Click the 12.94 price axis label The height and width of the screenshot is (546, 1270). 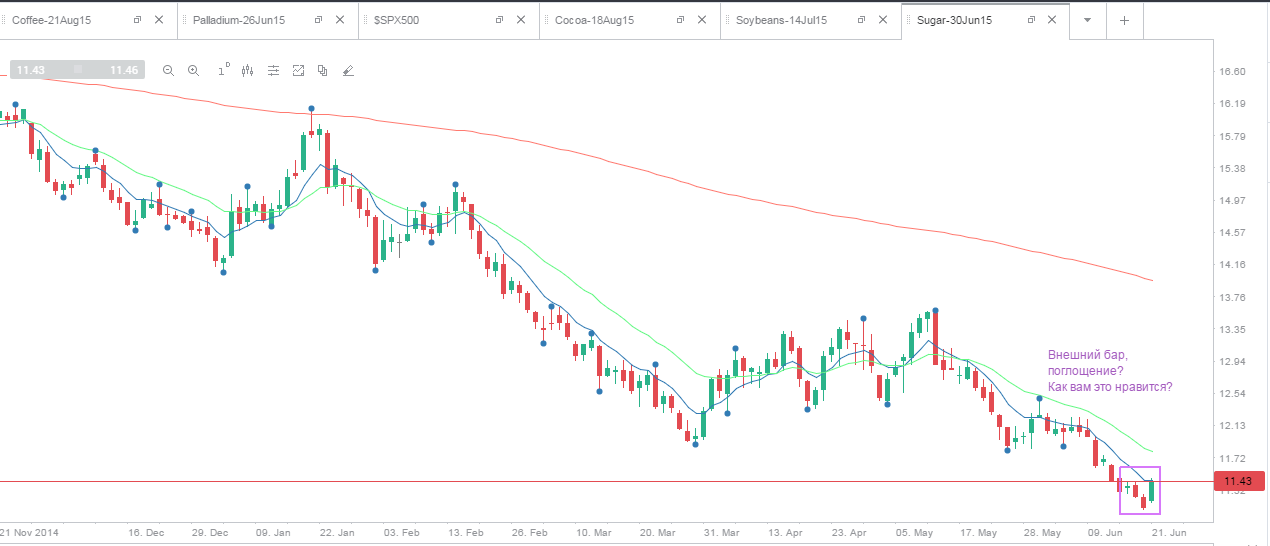pos(1232,361)
